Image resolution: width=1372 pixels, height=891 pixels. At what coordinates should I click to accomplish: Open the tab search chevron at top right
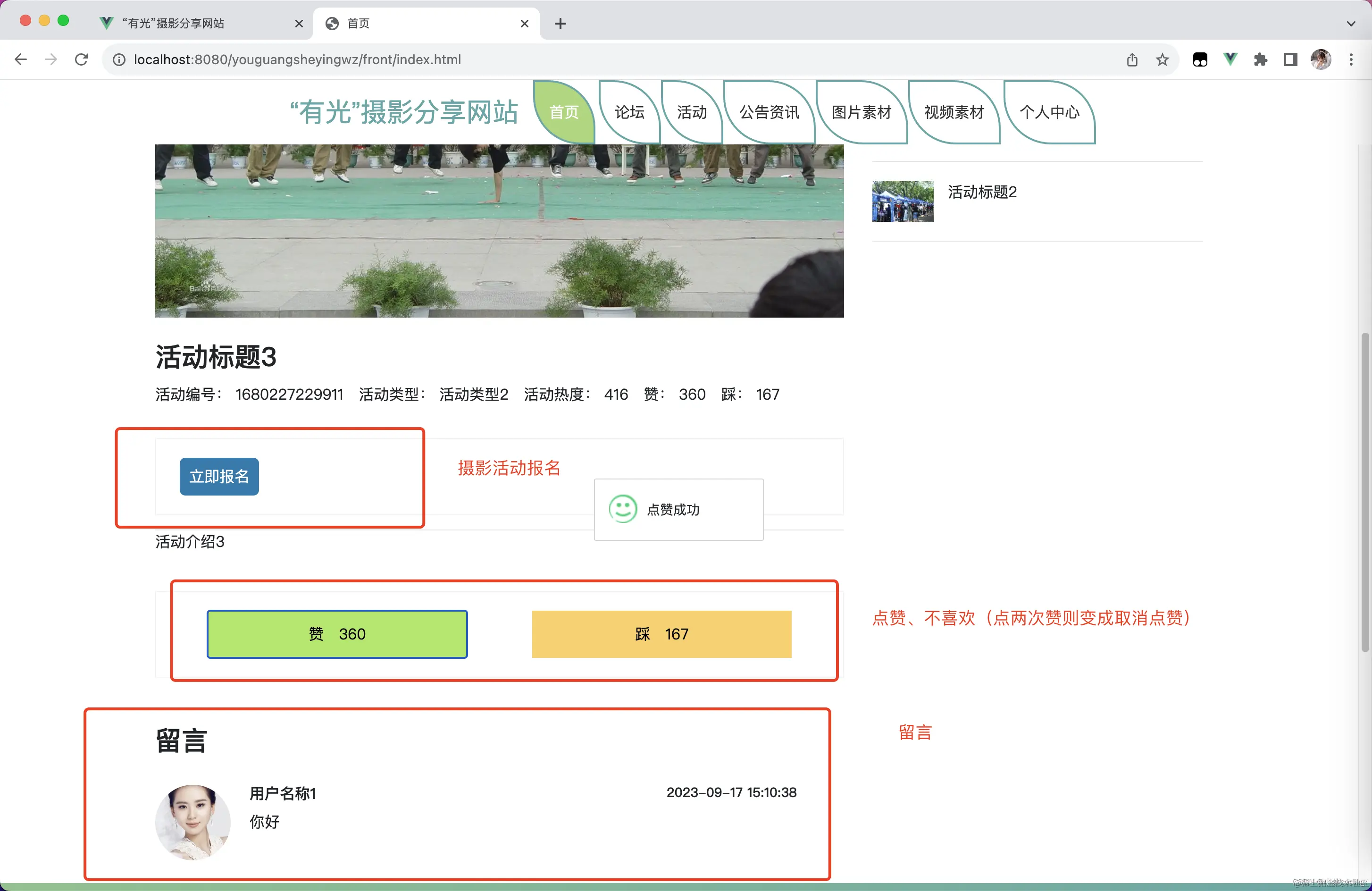[1351, 24]
